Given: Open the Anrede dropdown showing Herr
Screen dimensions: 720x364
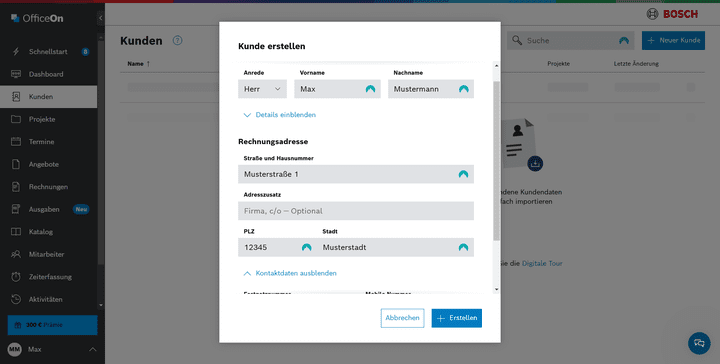Looking at the screenshot, I should (262, 89).
